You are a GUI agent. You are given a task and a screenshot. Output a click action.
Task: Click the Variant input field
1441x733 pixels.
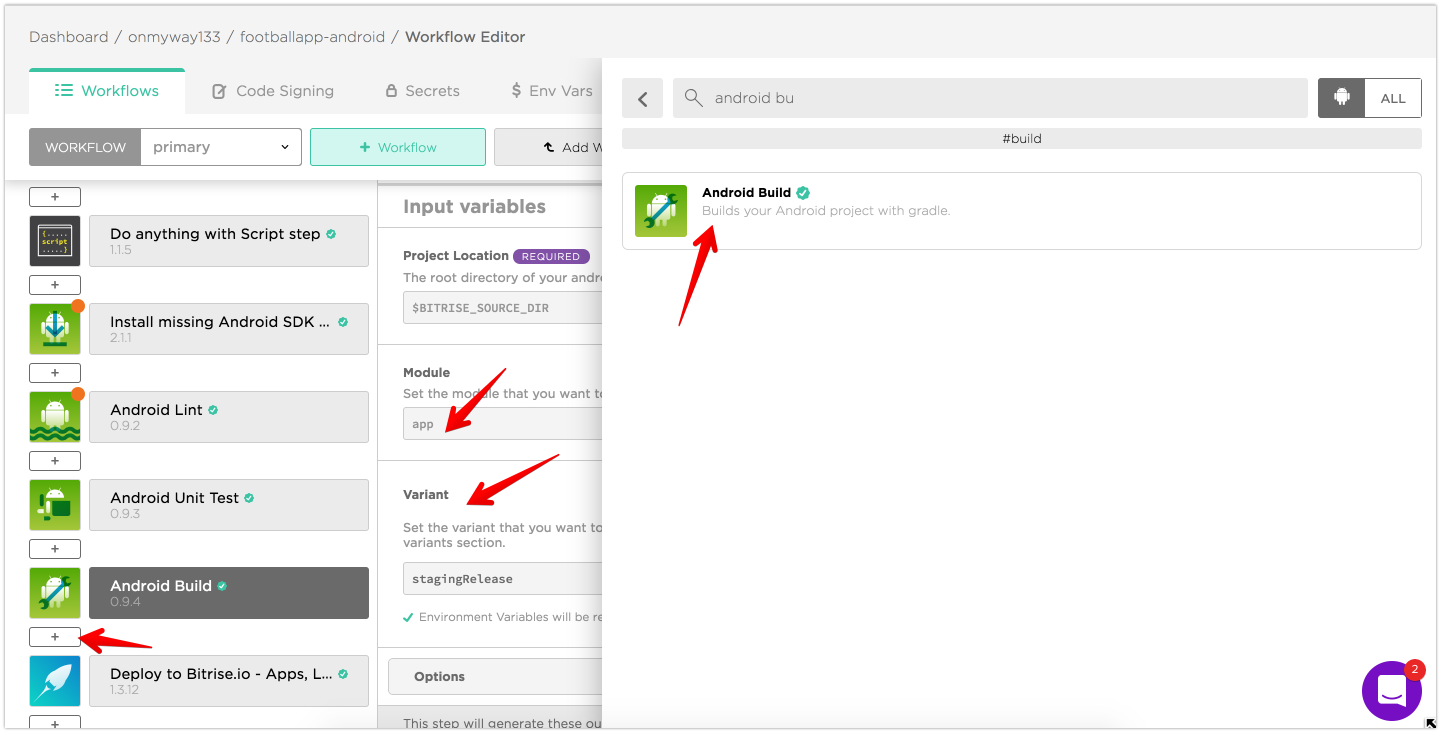pos(503,579)
